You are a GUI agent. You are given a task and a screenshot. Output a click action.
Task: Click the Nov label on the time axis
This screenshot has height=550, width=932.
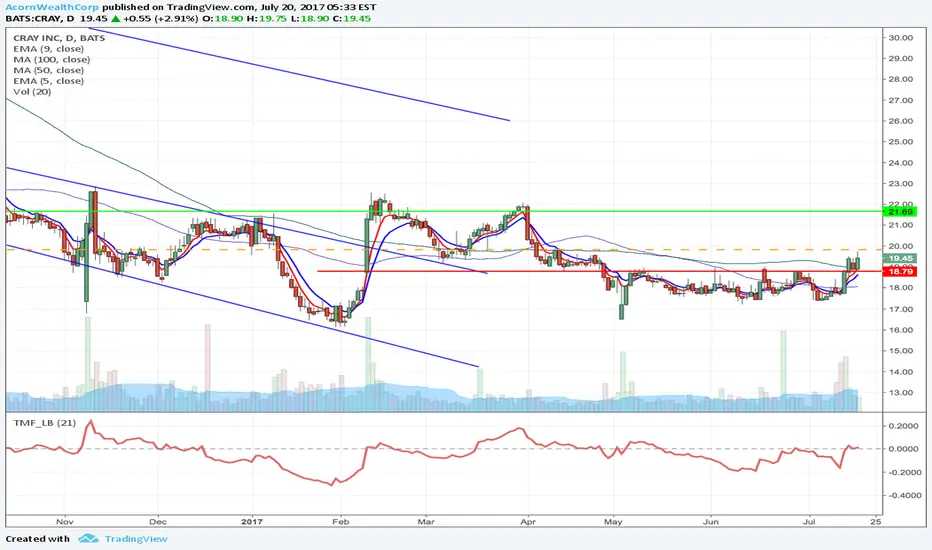click(65, 522)
